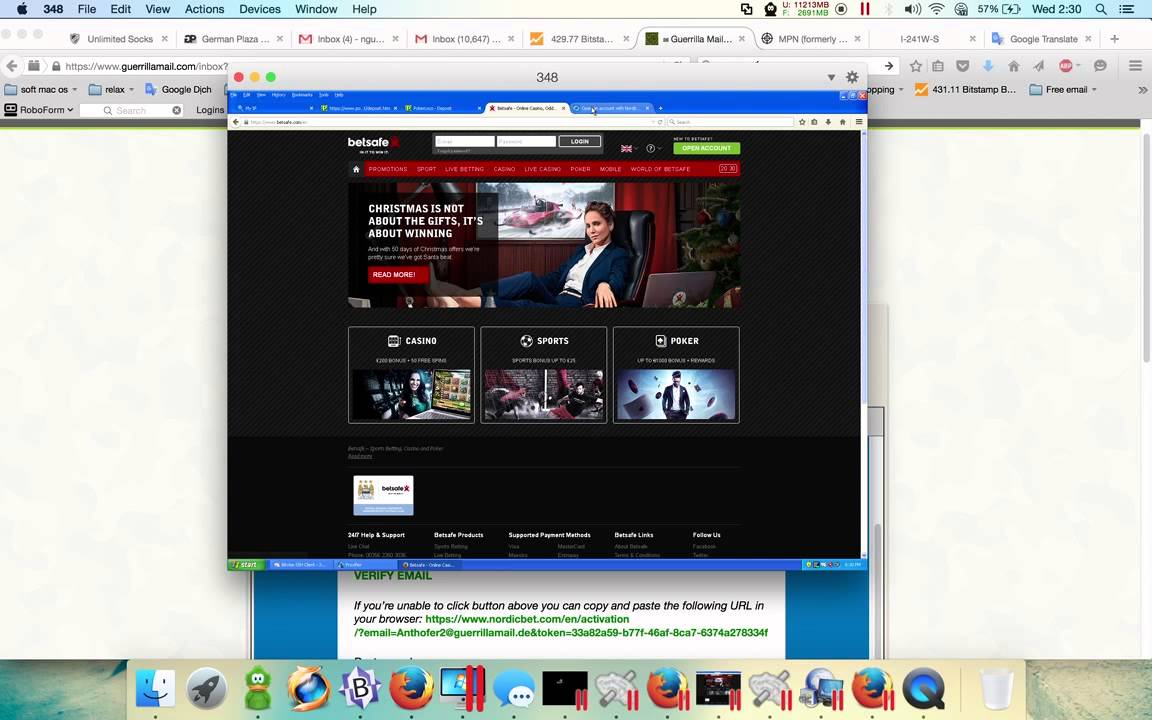
Task: Open the 348 window settings gear
Action: [x=852, y=77]
